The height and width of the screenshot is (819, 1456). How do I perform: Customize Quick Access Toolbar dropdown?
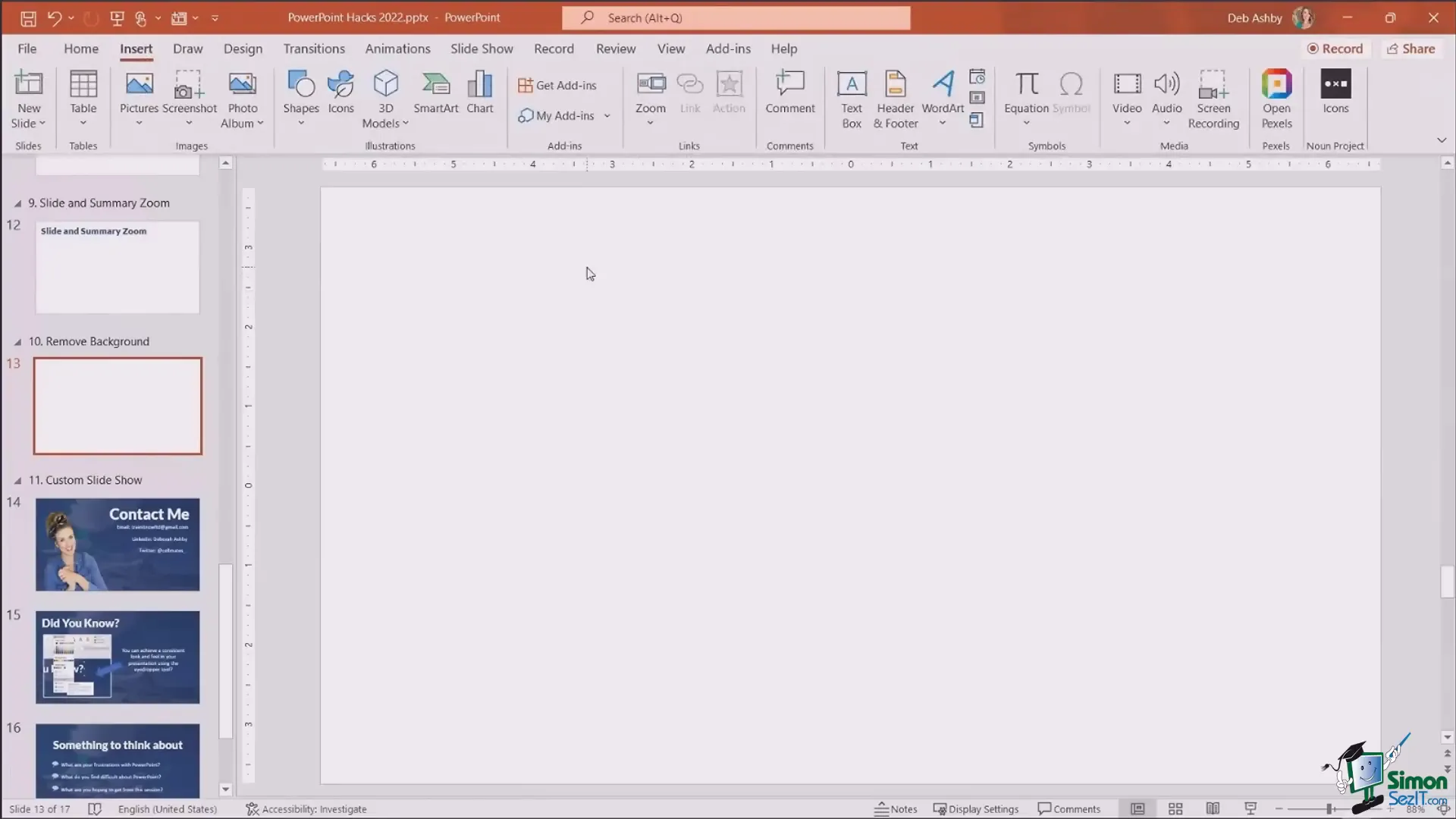(x=215, y=18)
